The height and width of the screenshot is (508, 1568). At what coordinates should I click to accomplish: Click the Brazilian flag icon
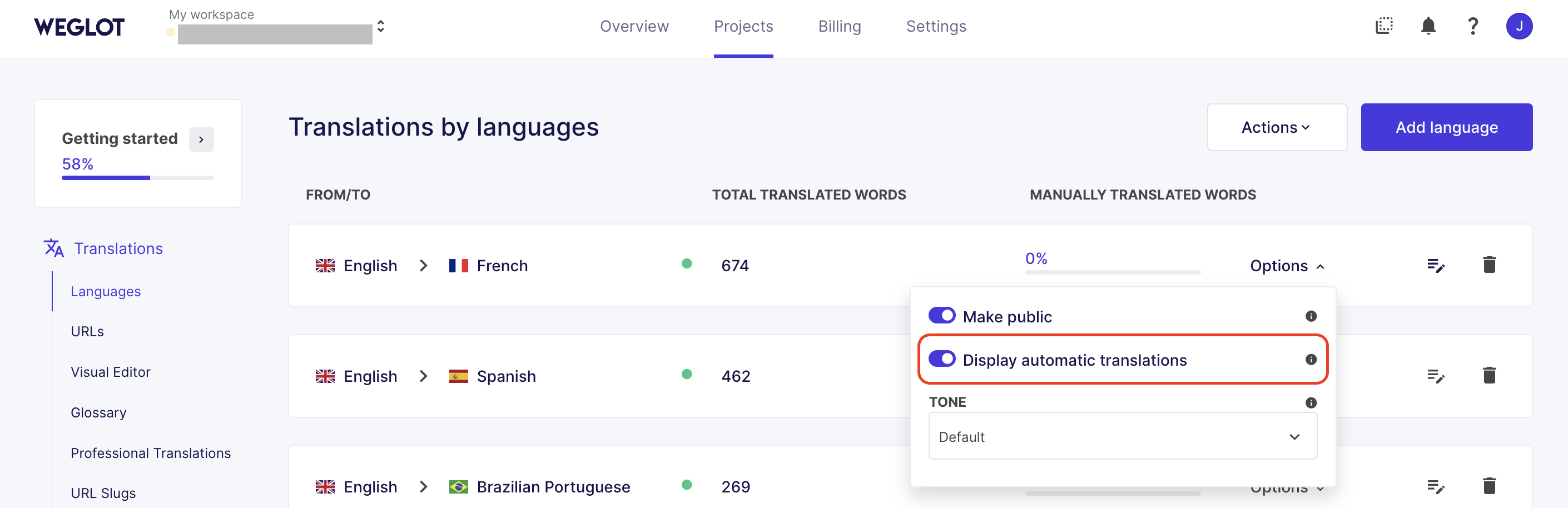(x=458, y=487)
